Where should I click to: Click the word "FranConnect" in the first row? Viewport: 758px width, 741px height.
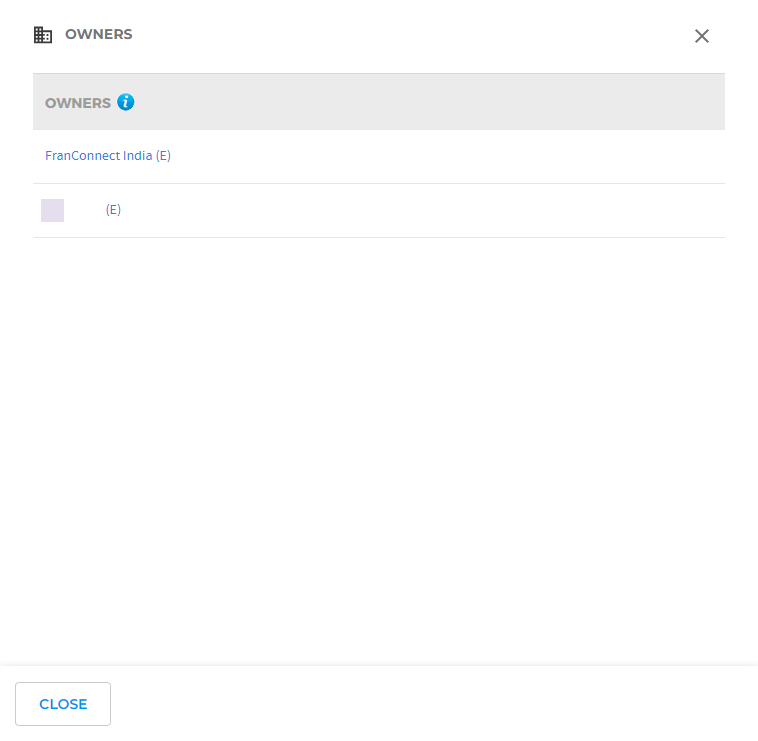point(82,156)
